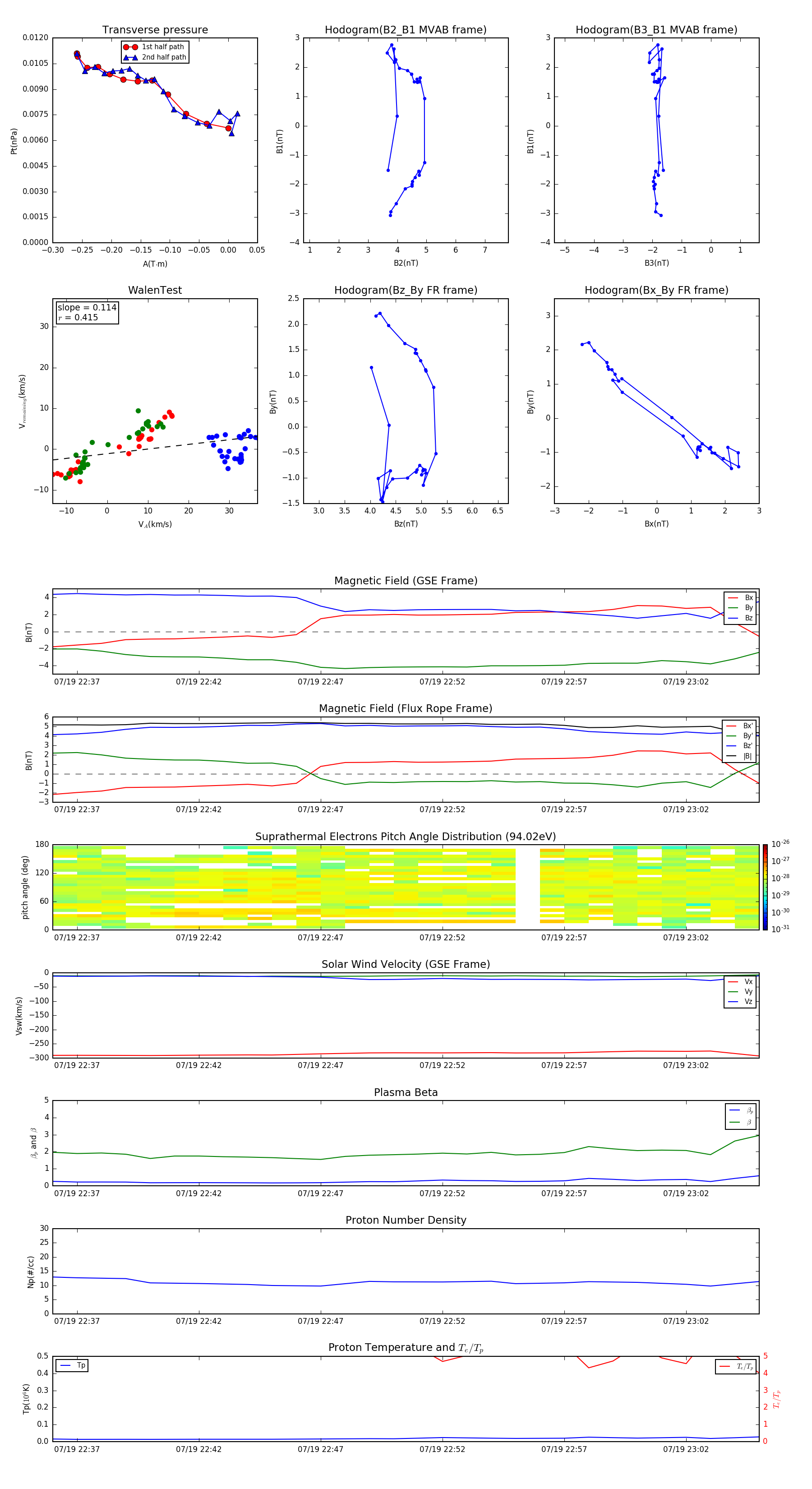Viewport: 812px width, 1489px height.
Task: Click the 'B3(nT)' x-axis label
Action: (656, 263)
